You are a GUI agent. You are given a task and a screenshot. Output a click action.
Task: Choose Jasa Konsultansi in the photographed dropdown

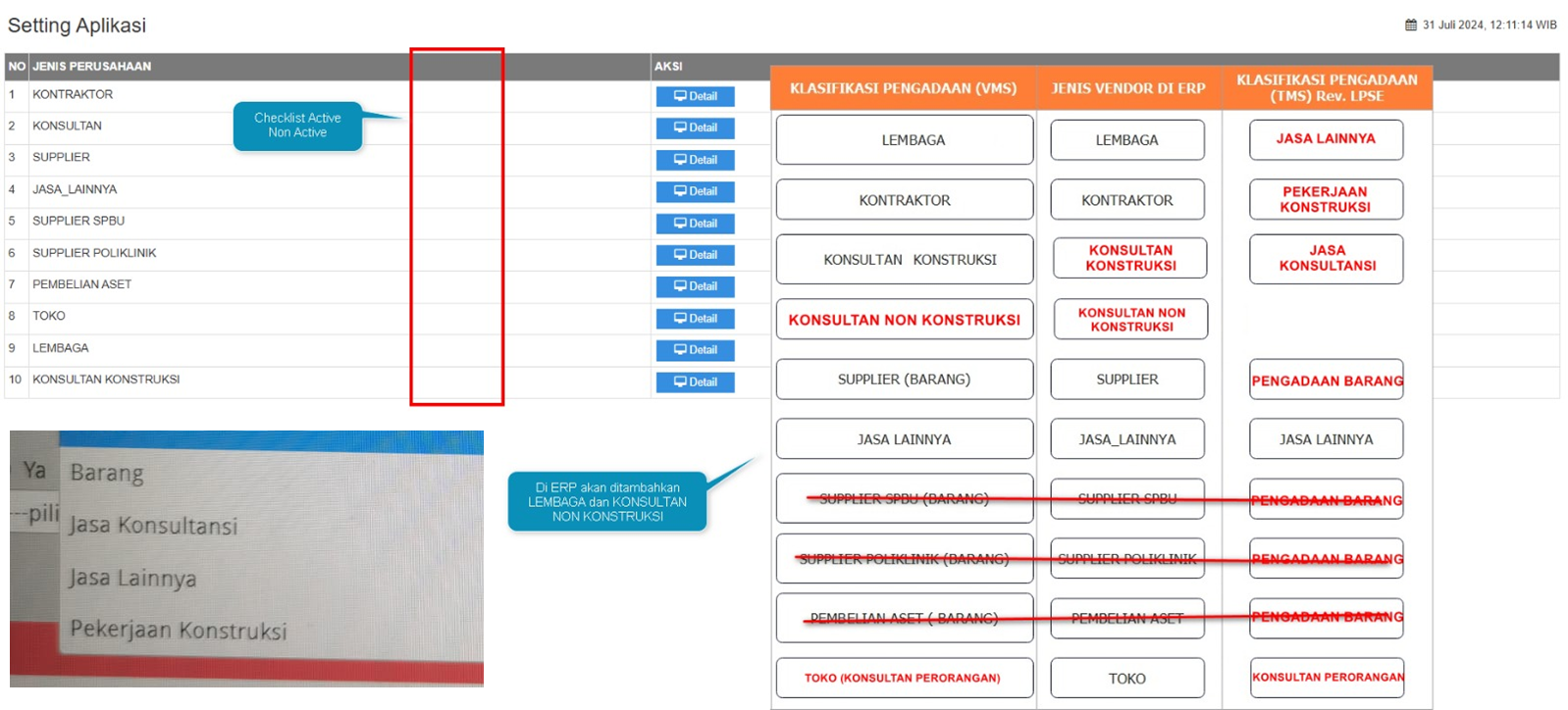pyautogui.click(x=153, y=527)
